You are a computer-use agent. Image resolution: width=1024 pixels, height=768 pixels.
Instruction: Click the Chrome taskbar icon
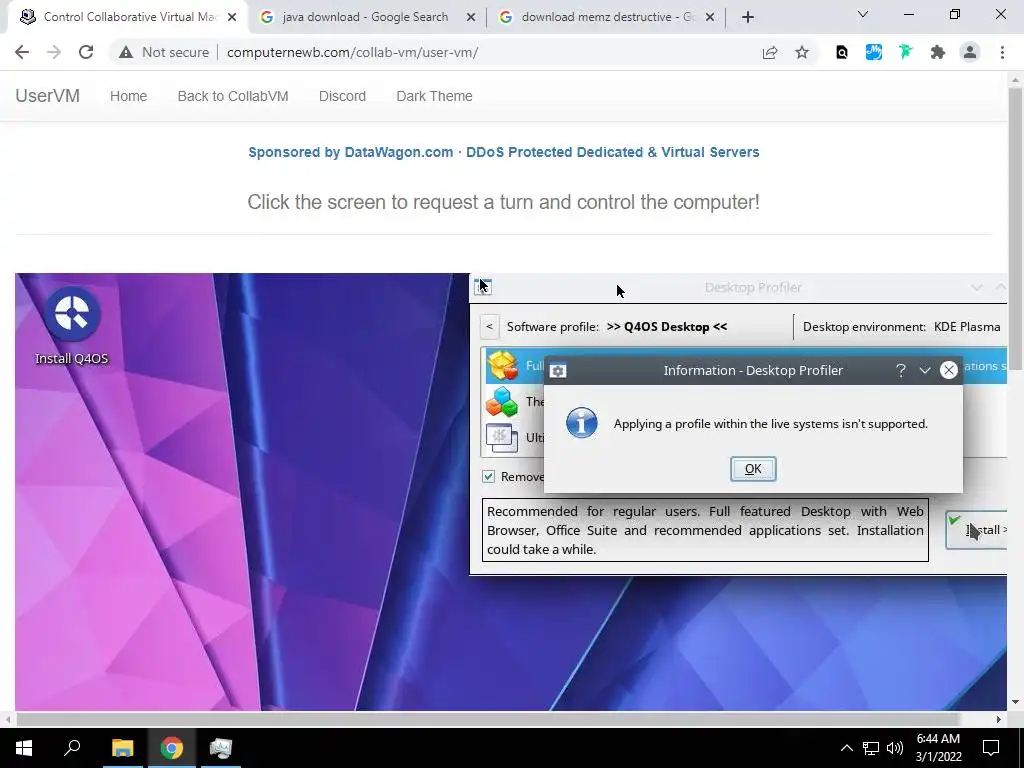pyautogui.click(x=172, y=748)
